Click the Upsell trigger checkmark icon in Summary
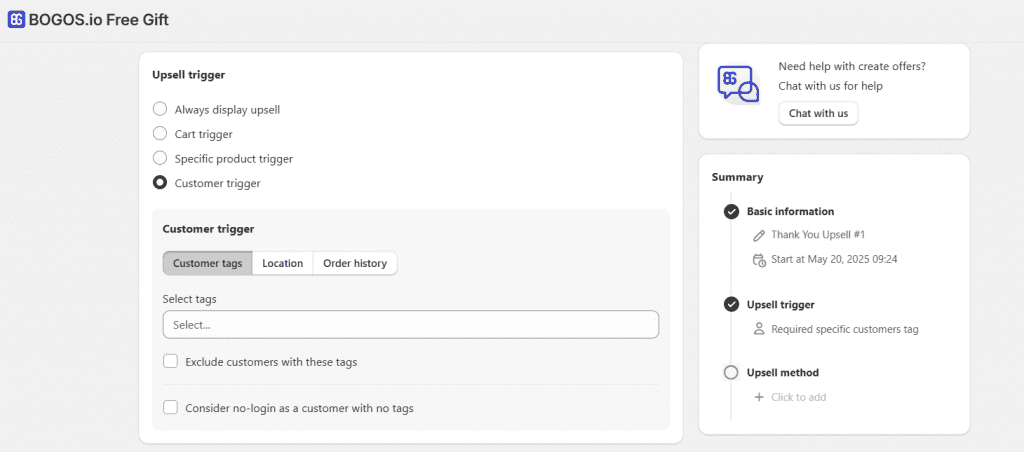The width and height of the screenshot is (1024, 452). (x=731, y=304)
